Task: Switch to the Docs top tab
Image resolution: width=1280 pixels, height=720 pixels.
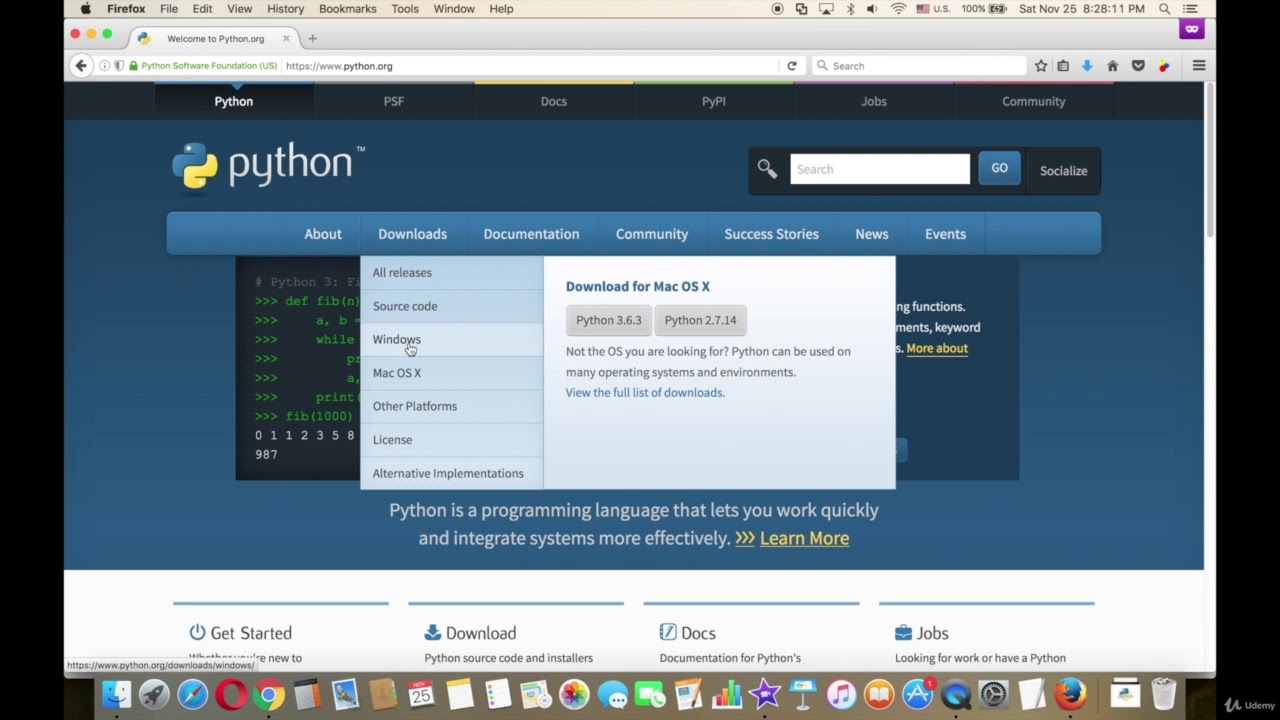Action: click(554, 101)
